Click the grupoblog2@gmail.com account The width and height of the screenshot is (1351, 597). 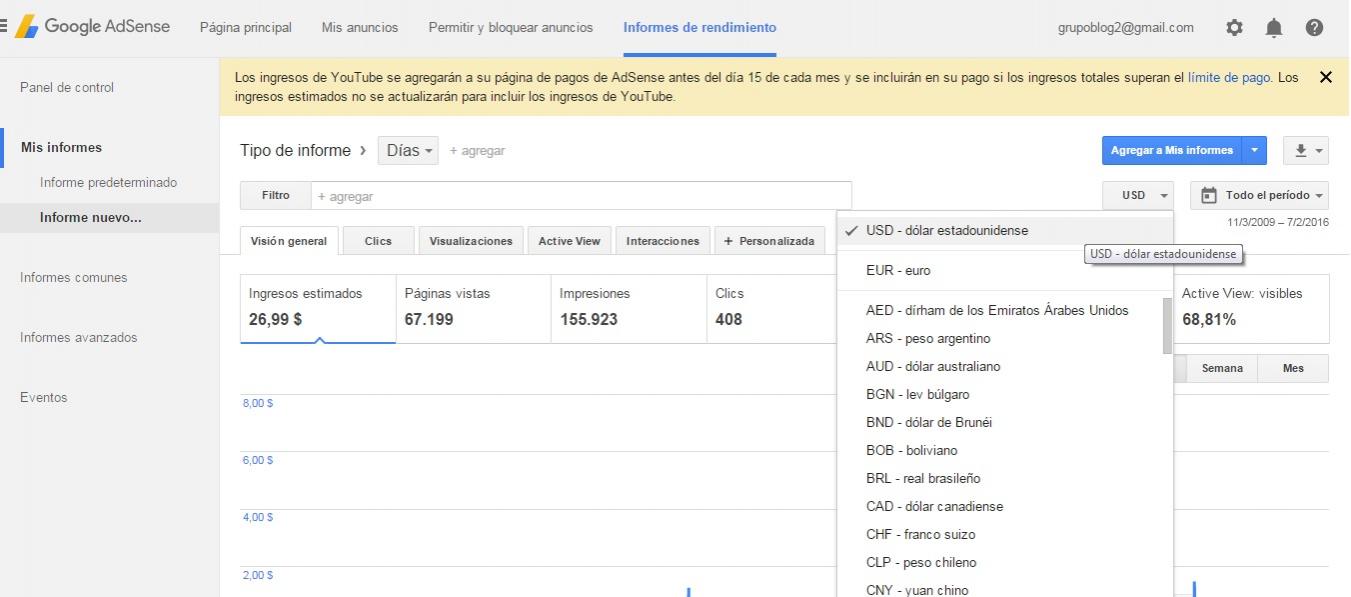point(1125,28)
